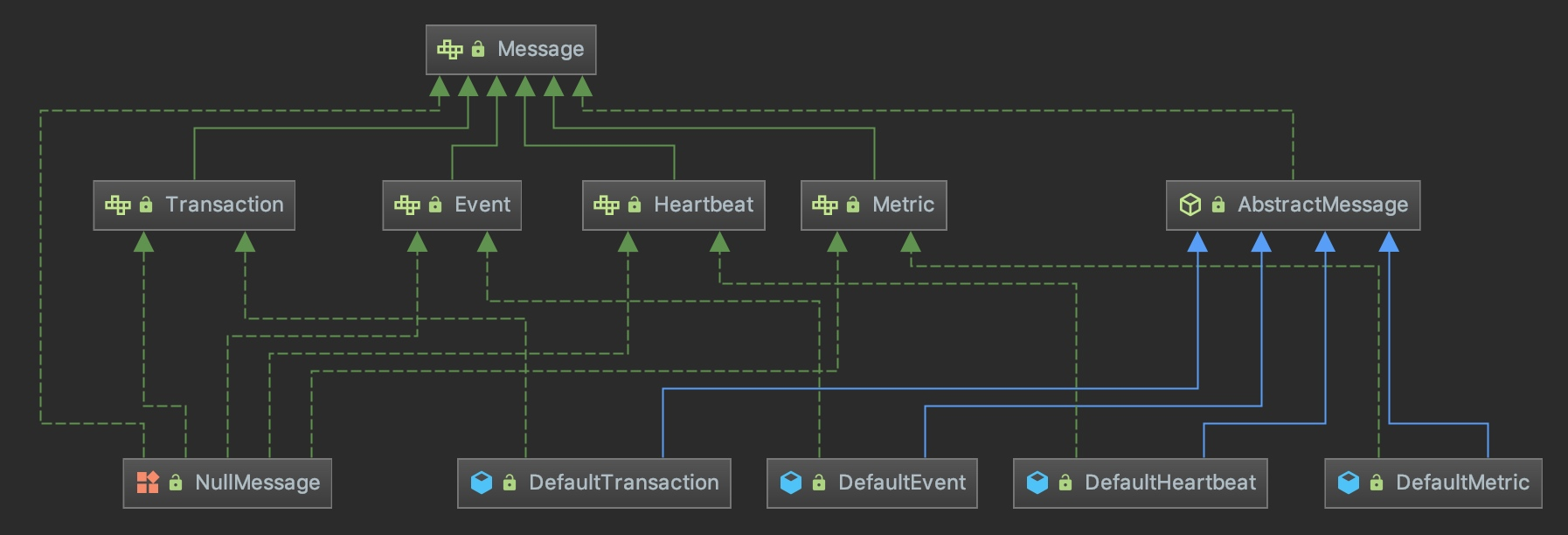Click the interface icon beside Transaction
The width and height of the screenshot is (1568, 535).
(118, 205)
